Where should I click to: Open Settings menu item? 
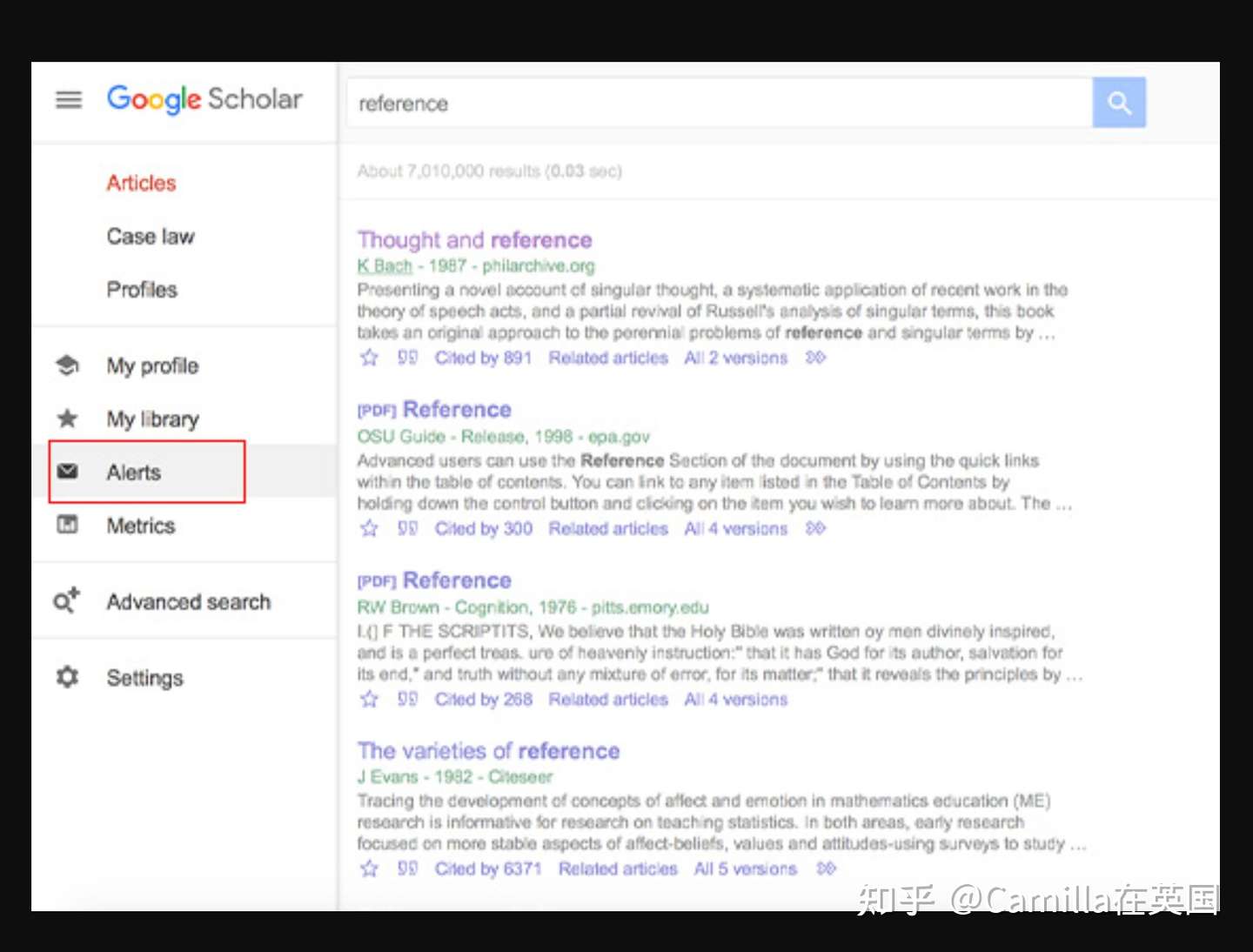tap(144, 678)
